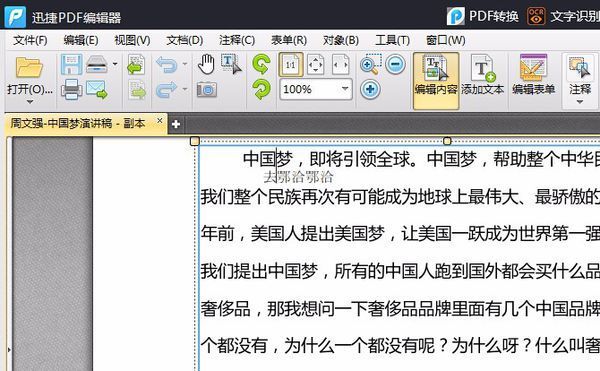Screen dimensions: 600x371
Task: Select the text selection tool
Action: click(x=231, y=64)
